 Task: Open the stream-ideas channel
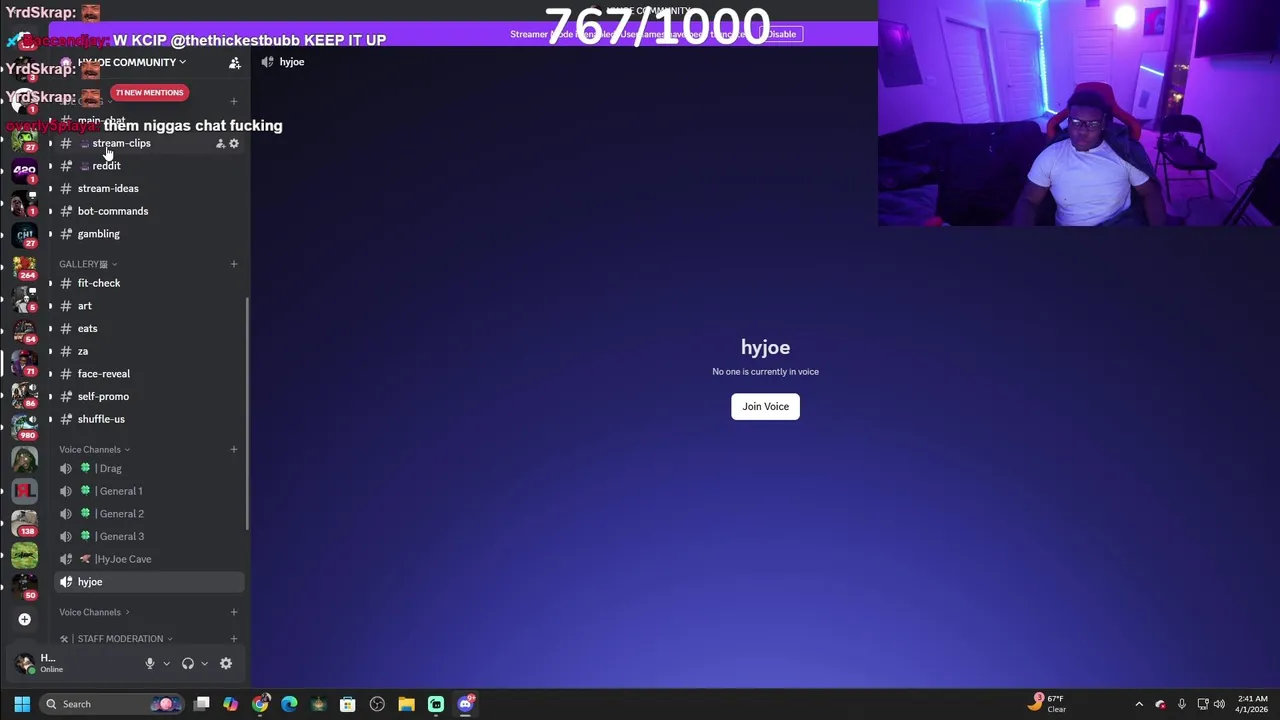pyautogui.click(x=148, y=188)
